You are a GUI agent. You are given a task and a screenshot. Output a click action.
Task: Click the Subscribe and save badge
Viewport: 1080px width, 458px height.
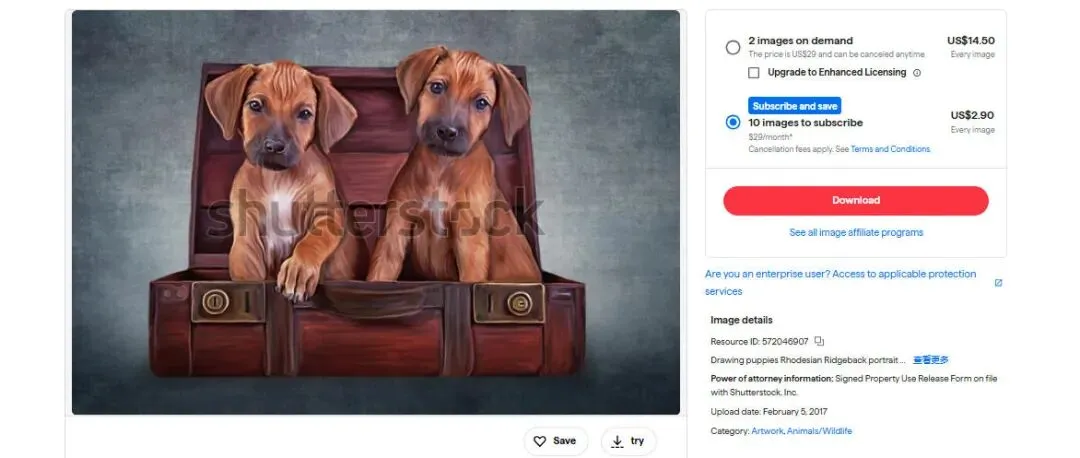(x=795, y=106)
